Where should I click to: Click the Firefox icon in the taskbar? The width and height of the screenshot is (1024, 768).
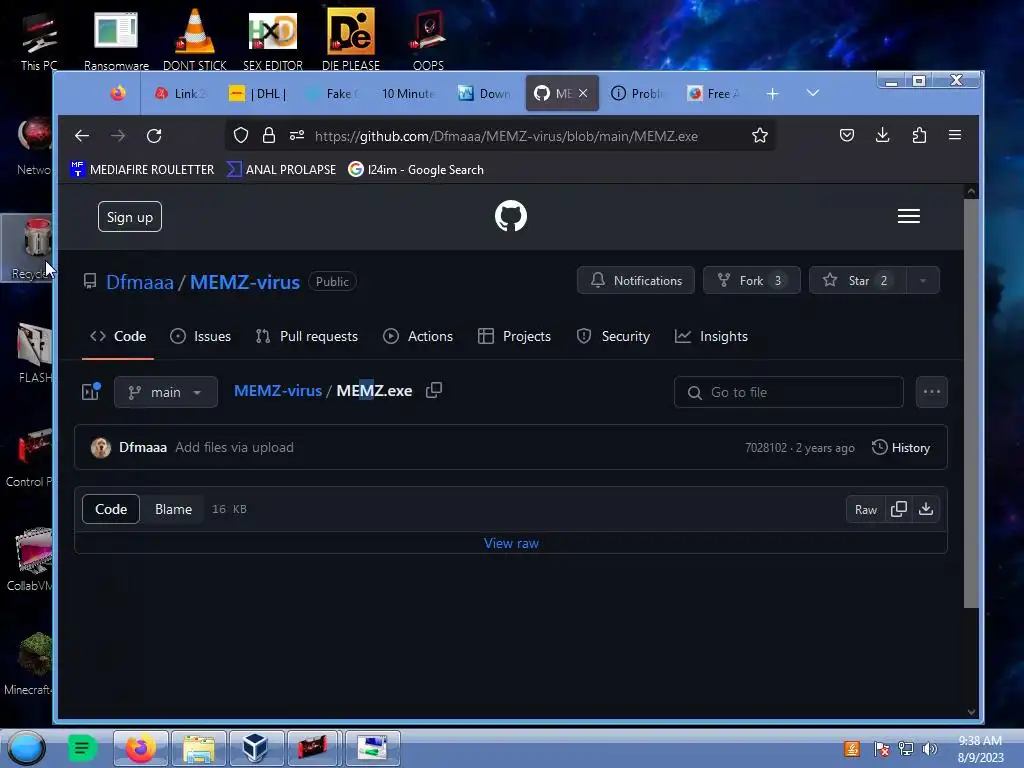click(140, 748)
